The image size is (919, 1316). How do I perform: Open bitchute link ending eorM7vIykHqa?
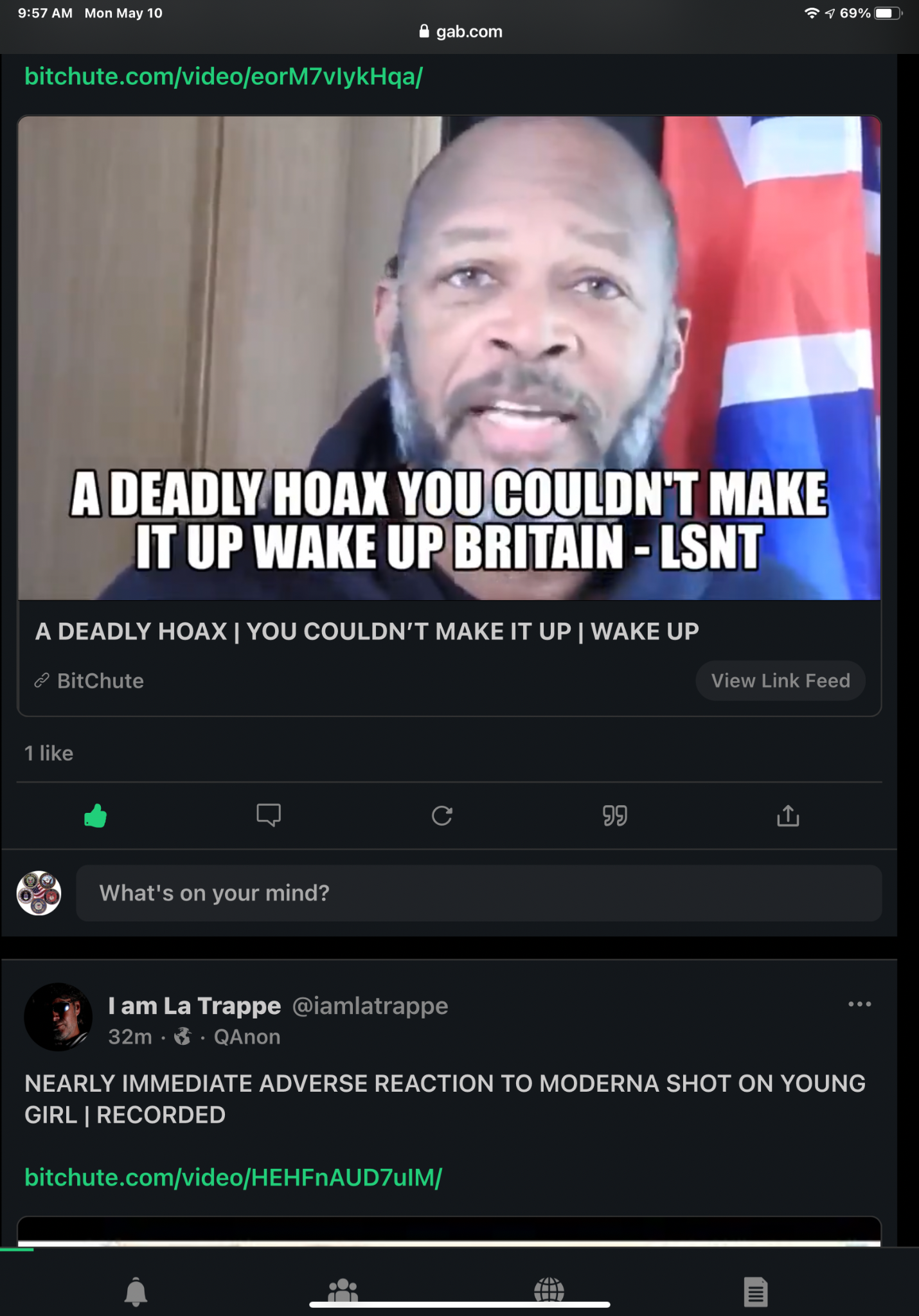(x=224, y=76)
